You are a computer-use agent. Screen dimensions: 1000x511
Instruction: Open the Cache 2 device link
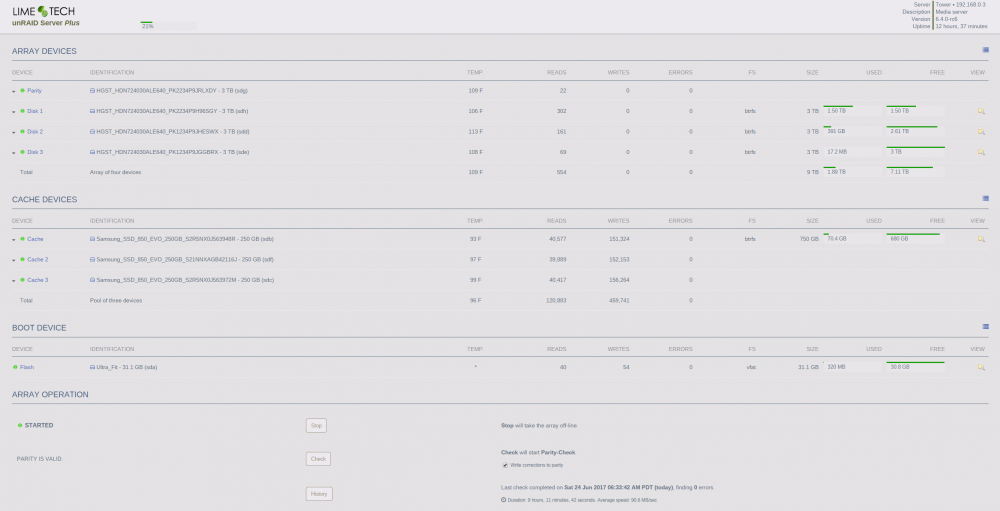tap(38, 259)
